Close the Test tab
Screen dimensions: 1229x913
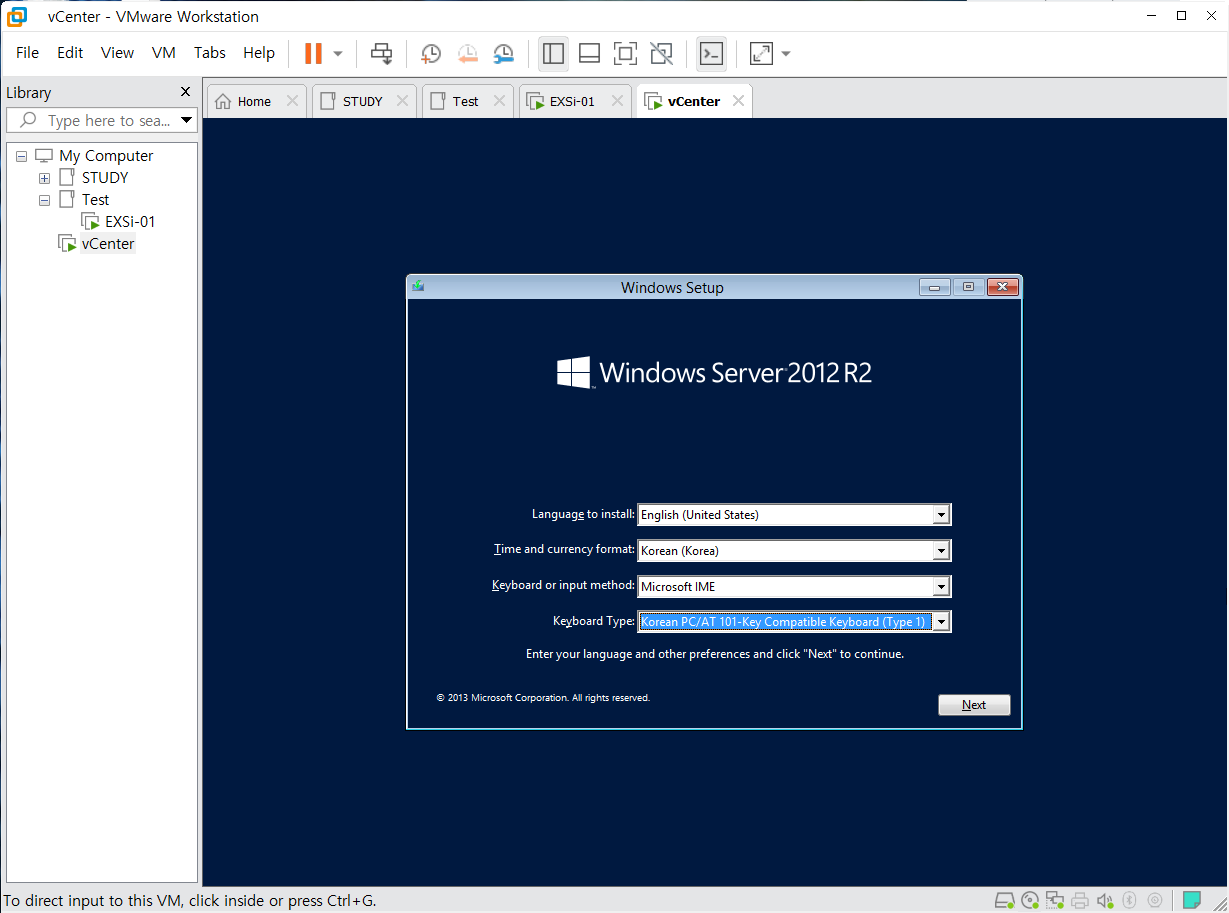click(499, 101)
